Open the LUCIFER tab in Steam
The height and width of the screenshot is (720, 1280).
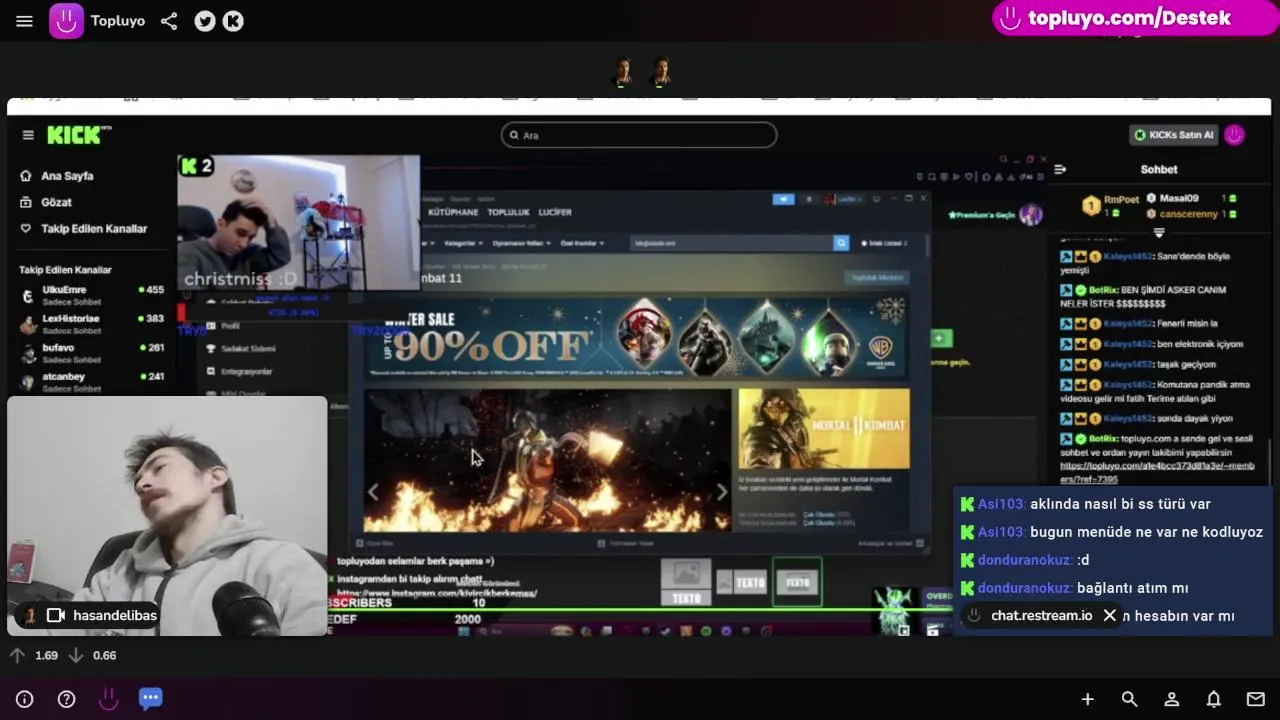click(555, 212)
